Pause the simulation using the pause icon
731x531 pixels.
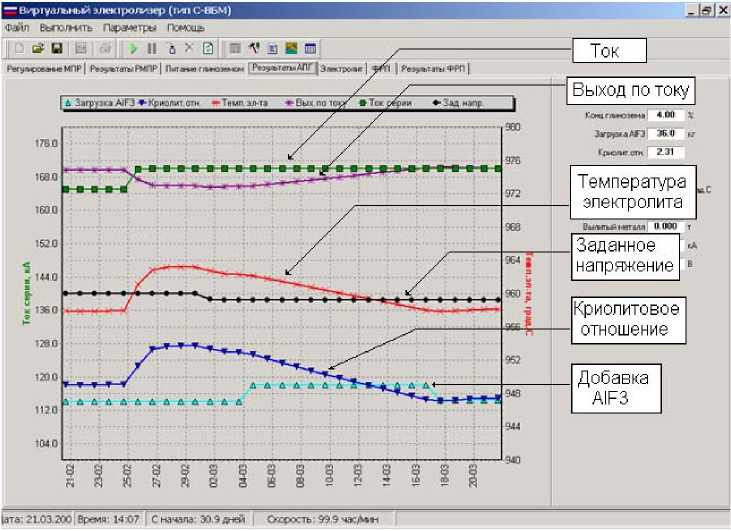click(152, 48)
